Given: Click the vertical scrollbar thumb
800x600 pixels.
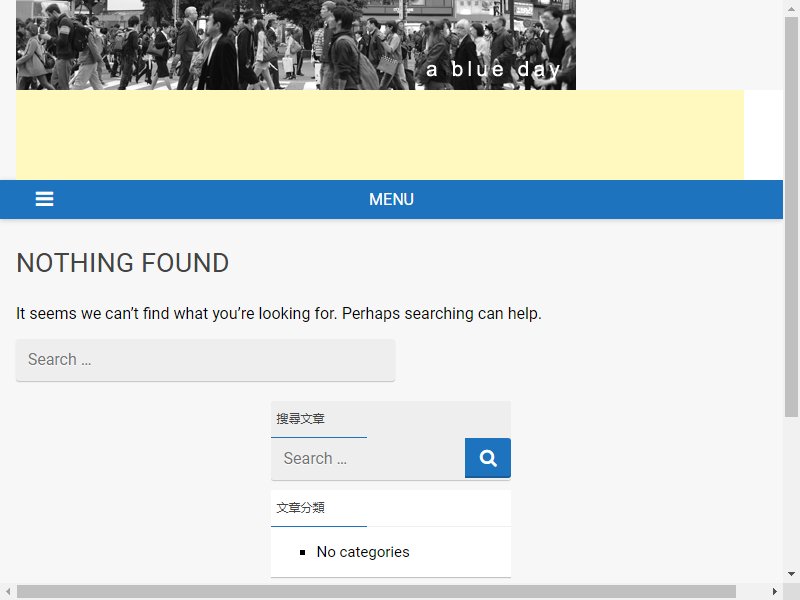Looking at the screenshot, I should (791, 217).
